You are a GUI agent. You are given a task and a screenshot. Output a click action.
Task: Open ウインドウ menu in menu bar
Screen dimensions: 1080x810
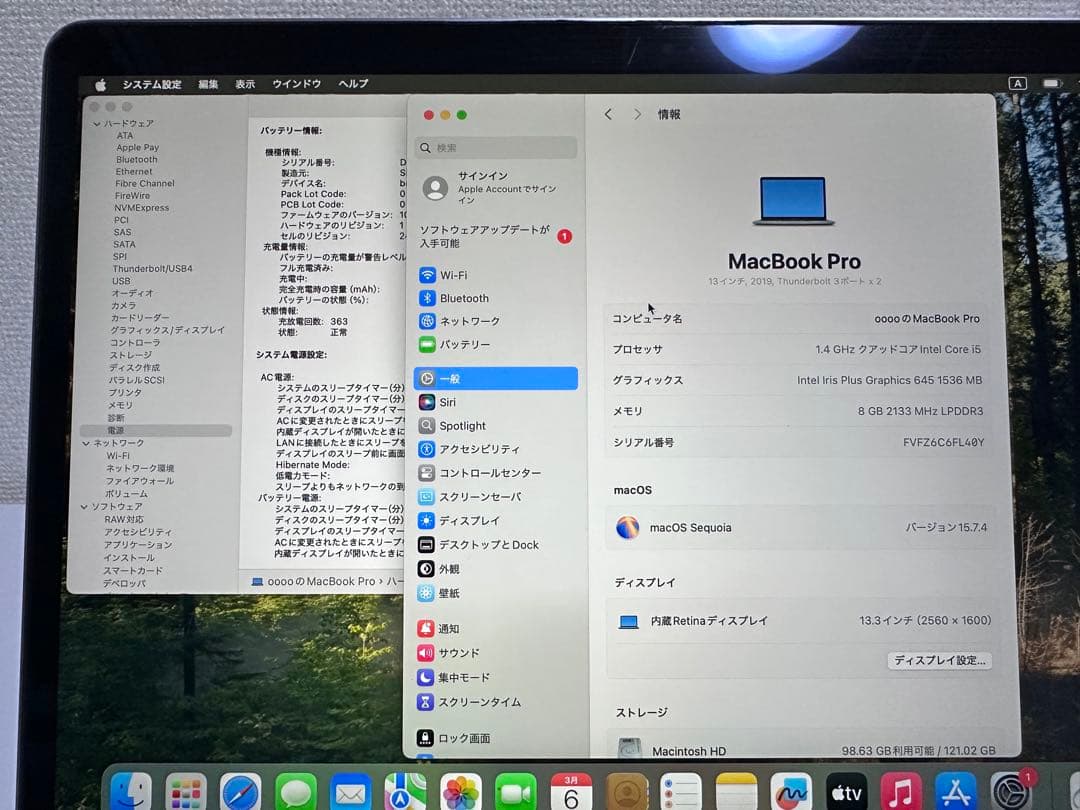pyautogui.click(x=296, y=83)
